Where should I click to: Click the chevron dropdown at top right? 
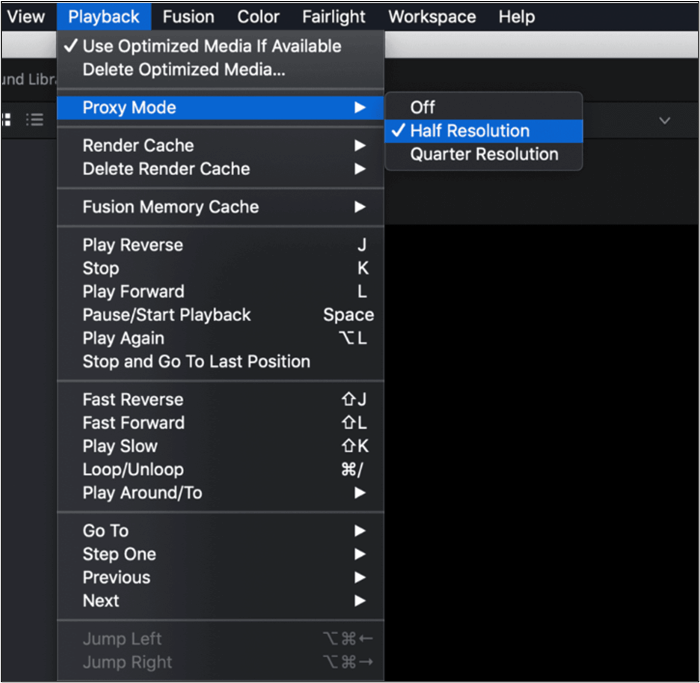click(664, 120)
